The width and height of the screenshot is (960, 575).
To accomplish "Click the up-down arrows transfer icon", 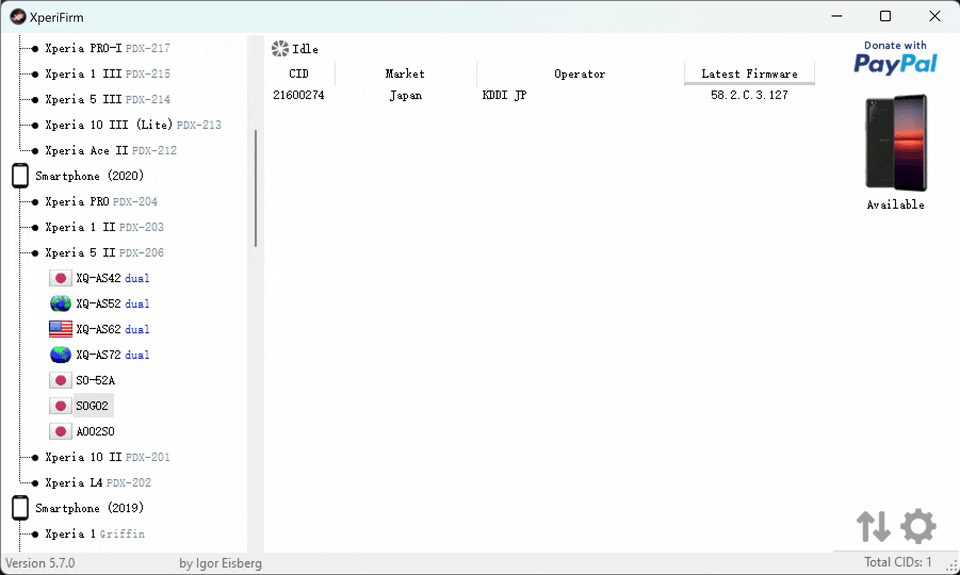I will [874, 526].
